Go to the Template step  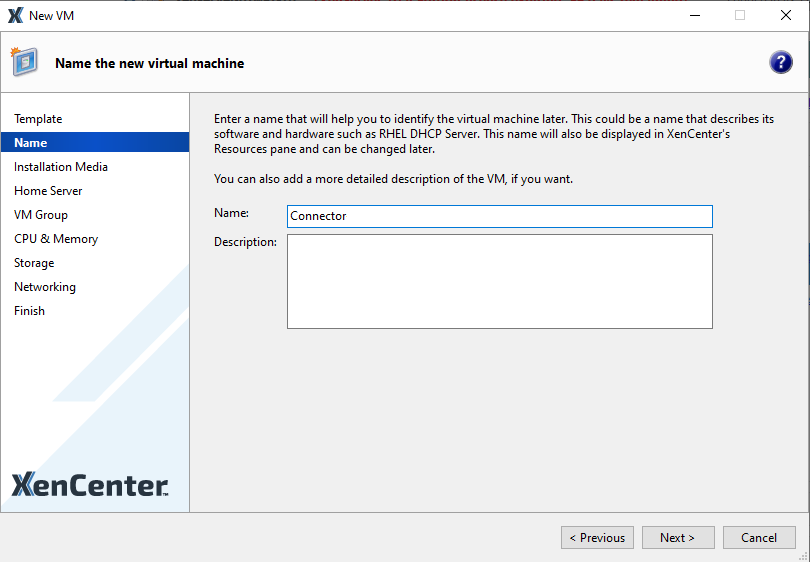[38, 119]
